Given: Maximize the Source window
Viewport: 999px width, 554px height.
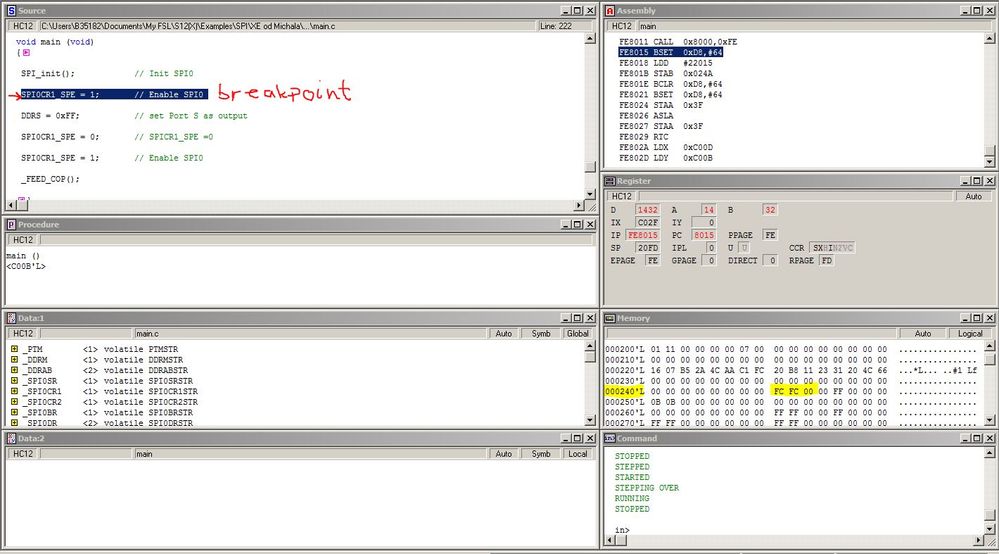Looking at the screenshot, I should coord(577,11).
